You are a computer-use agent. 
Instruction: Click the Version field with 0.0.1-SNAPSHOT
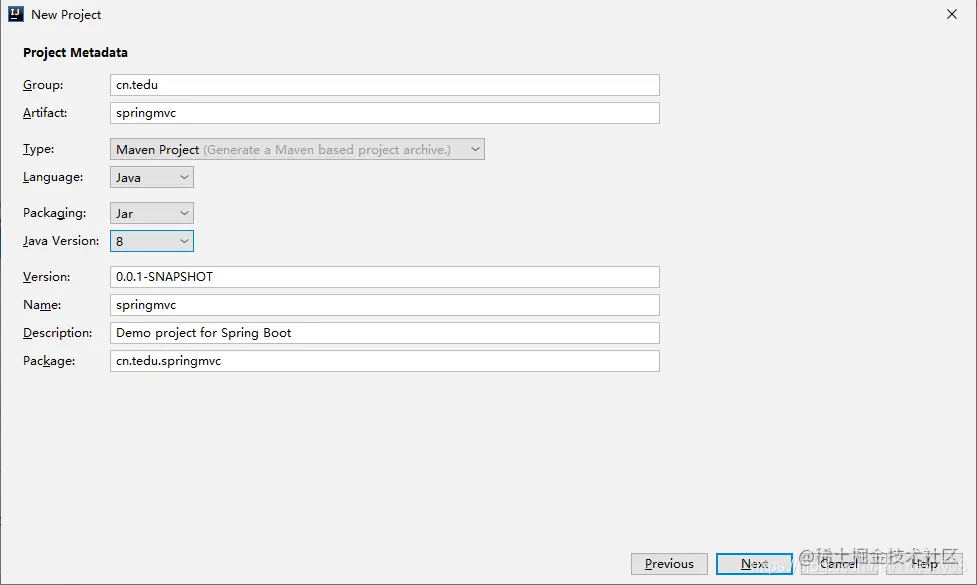[384, 277]
